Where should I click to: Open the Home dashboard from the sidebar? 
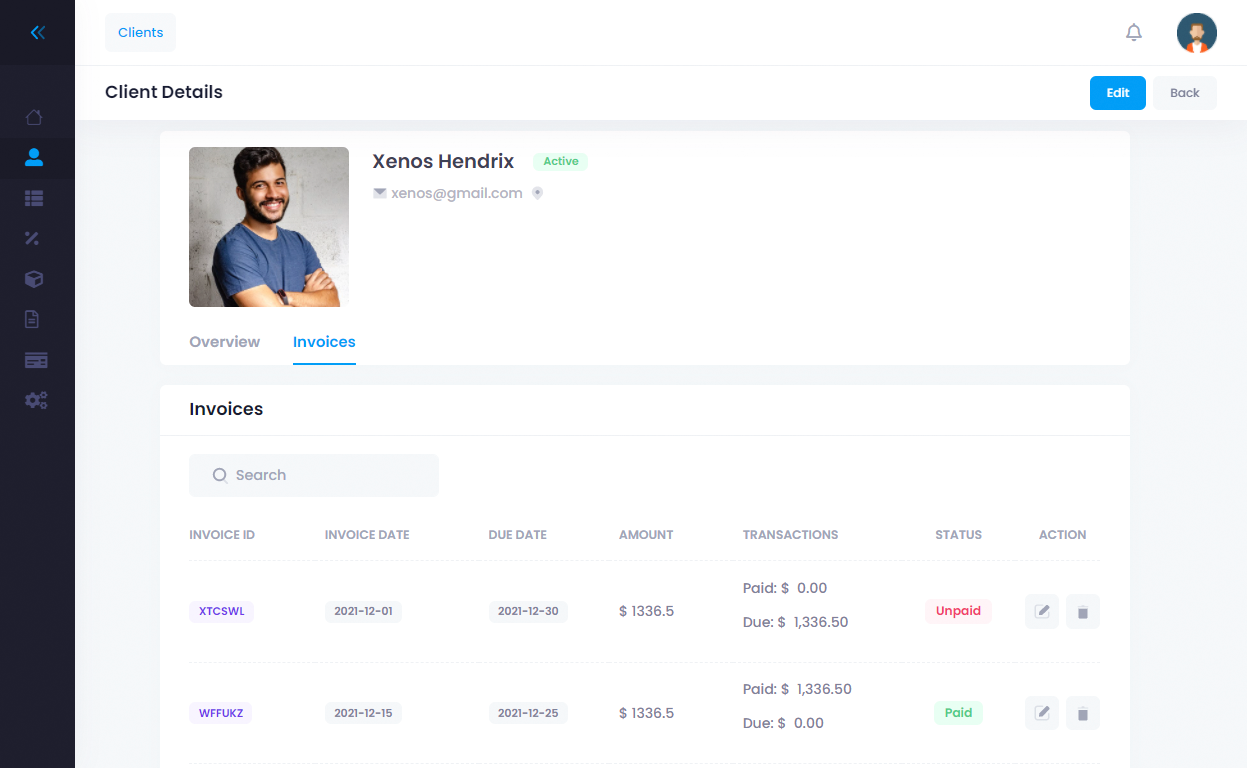point(35,117)
